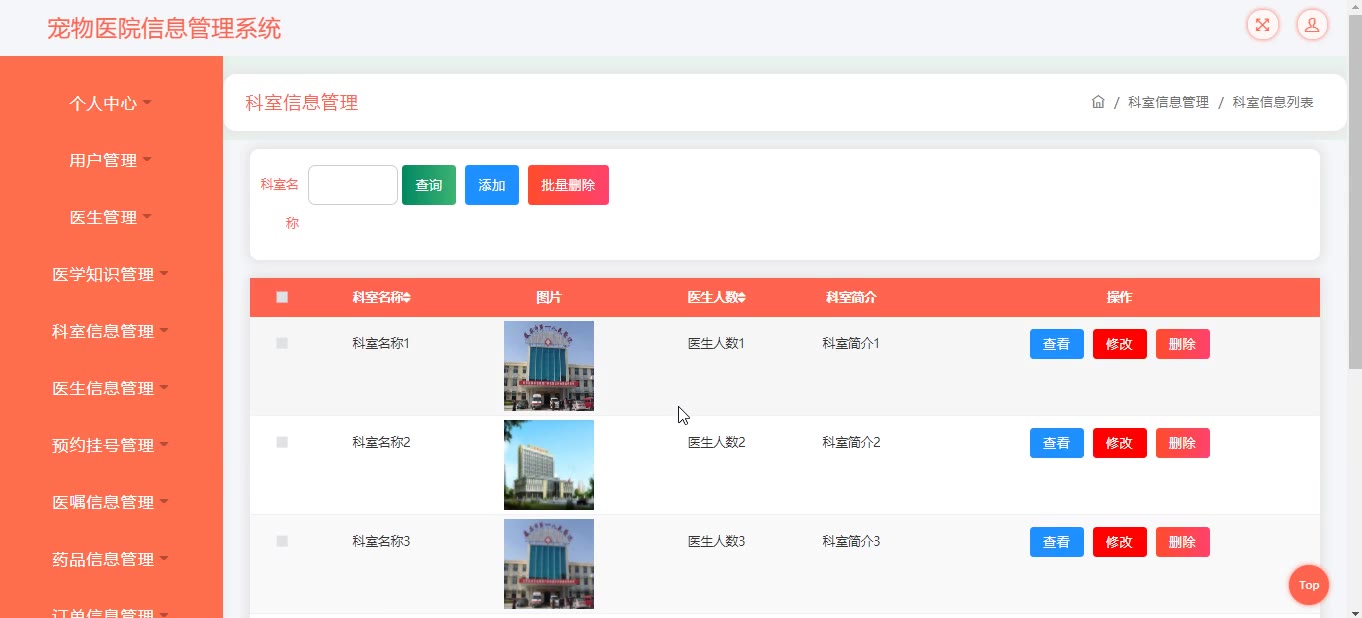
Task: Click the page vertical scrollbar
Action: [1354, 200]
